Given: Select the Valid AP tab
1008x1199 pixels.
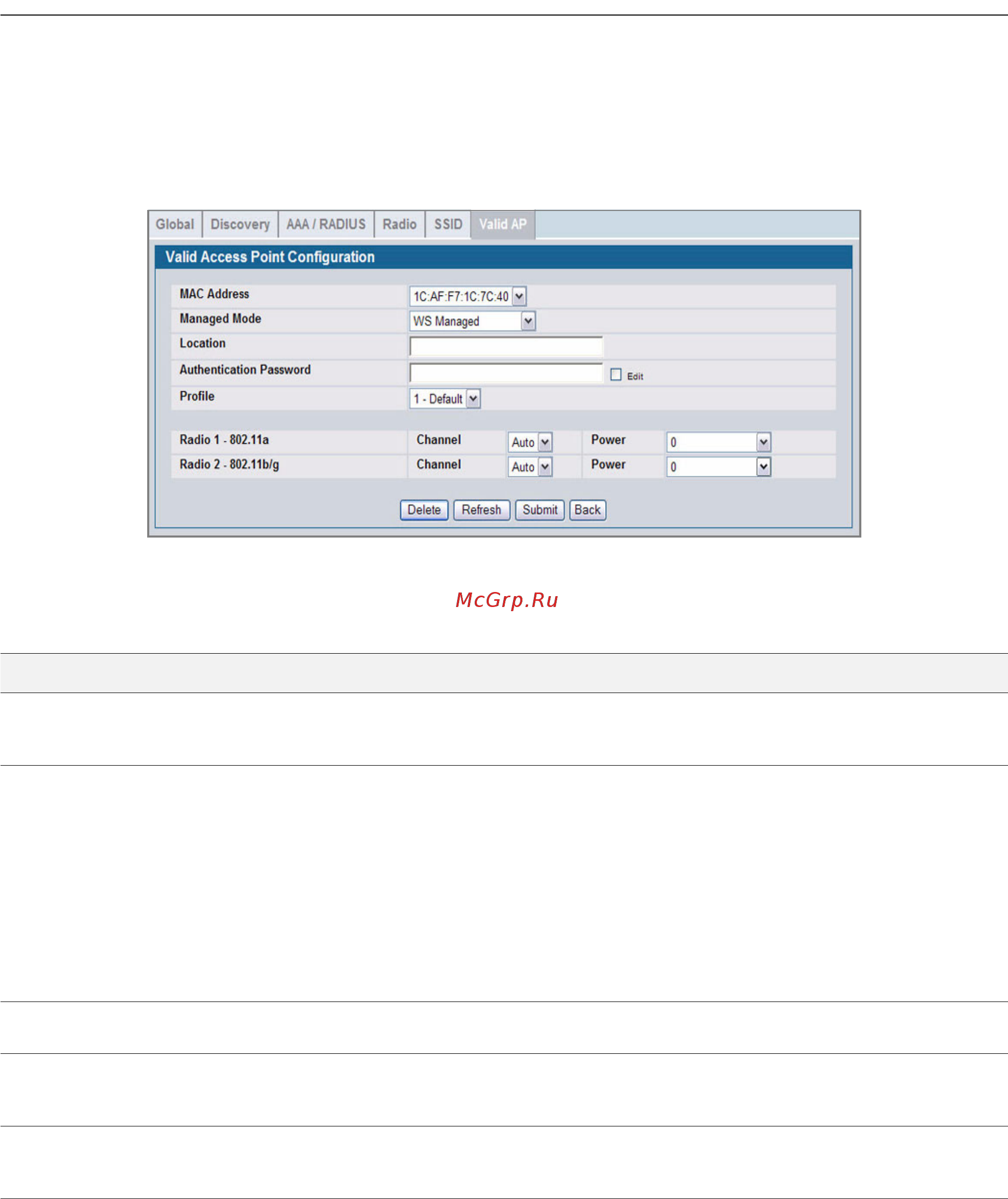Looking at the screenshot, I should (503, 224).
